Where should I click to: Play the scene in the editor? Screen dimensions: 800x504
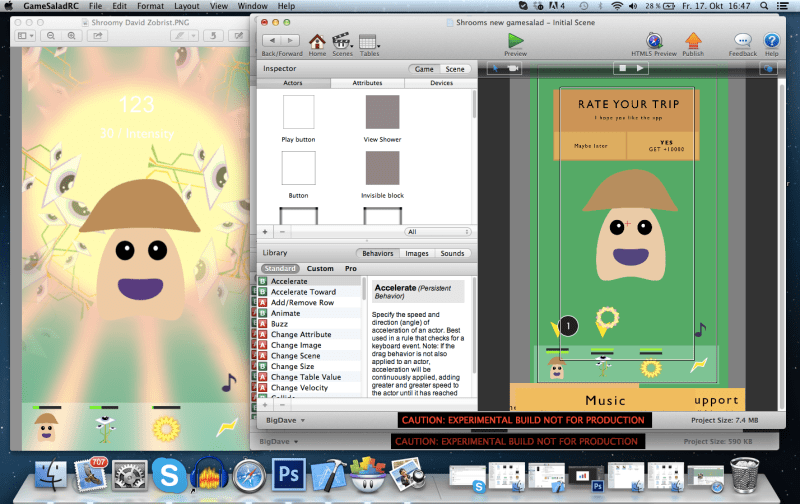tap(640, 68)
